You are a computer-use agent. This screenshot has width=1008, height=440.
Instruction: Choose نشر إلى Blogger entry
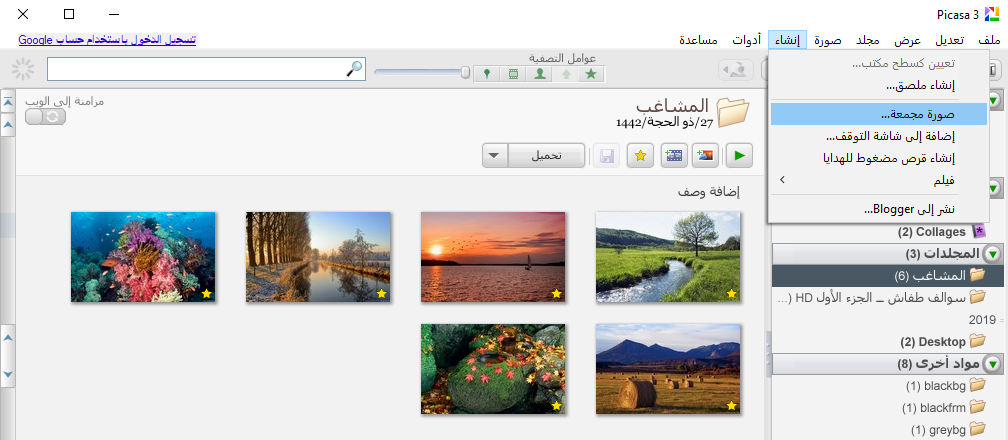point(879,209)
